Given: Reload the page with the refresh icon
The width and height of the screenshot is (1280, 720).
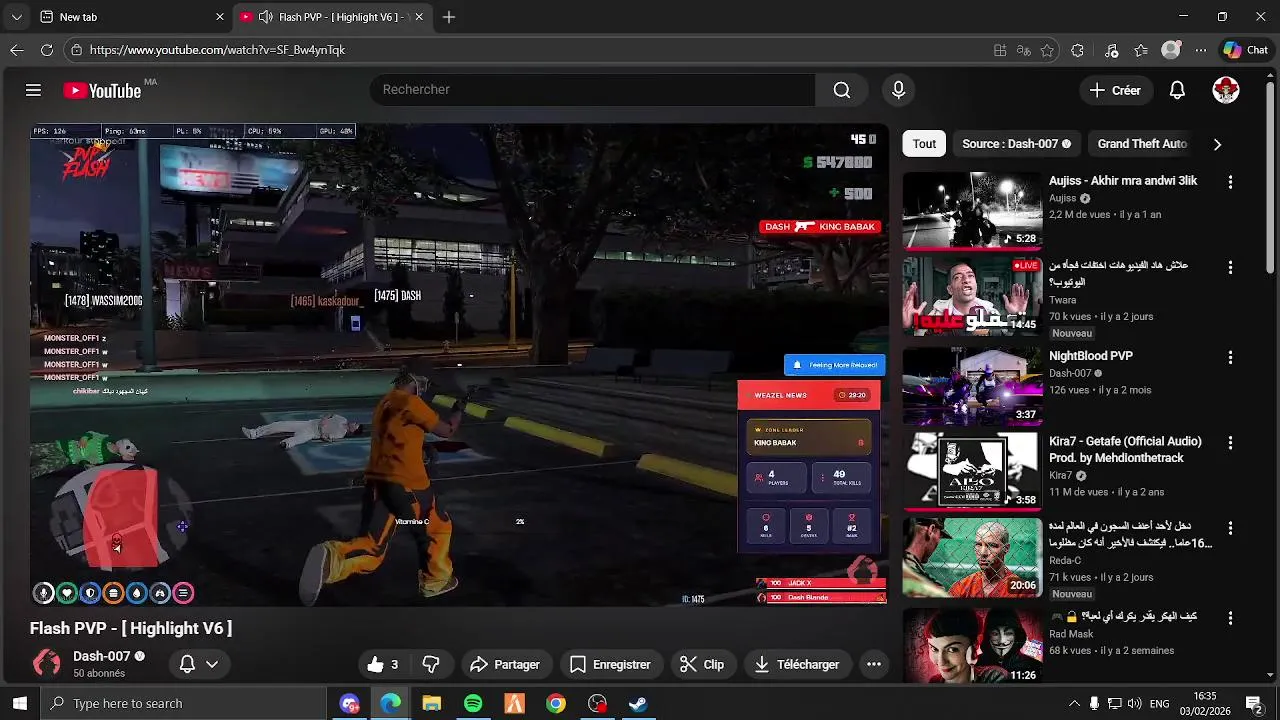Looking at the screenshot, I should (x=47, y=50).
